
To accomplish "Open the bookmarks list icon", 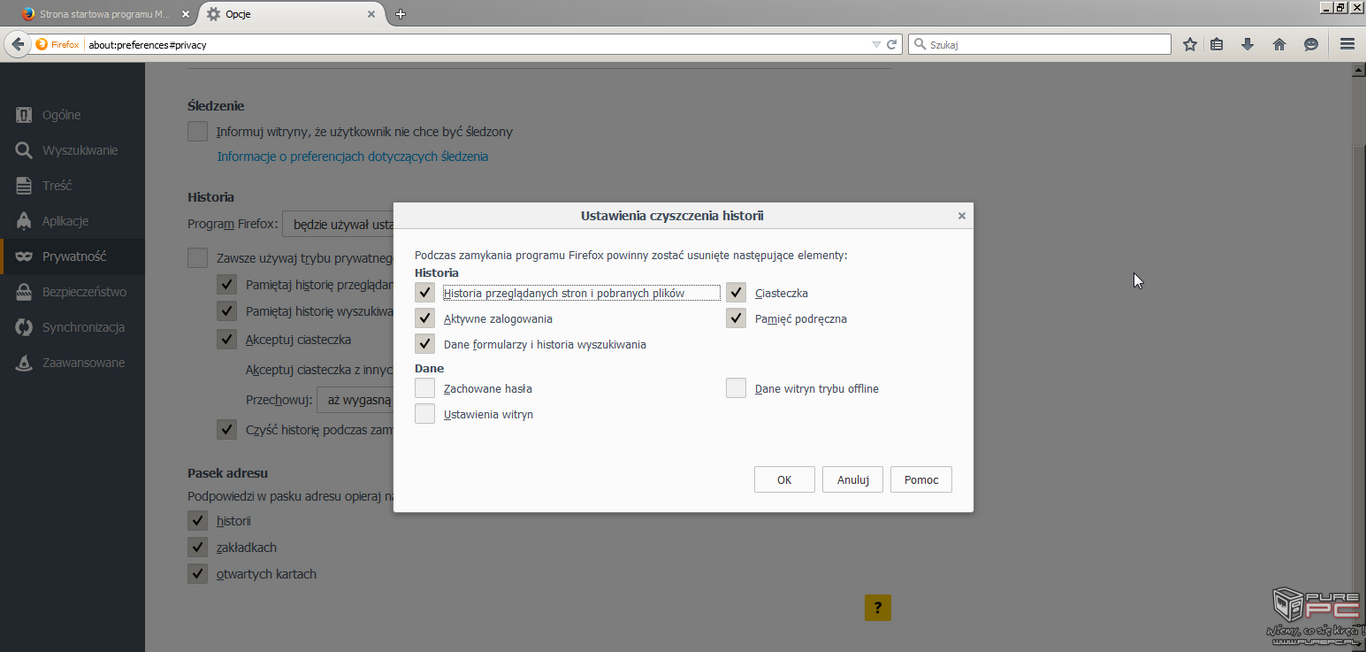I will (1217, 45).
